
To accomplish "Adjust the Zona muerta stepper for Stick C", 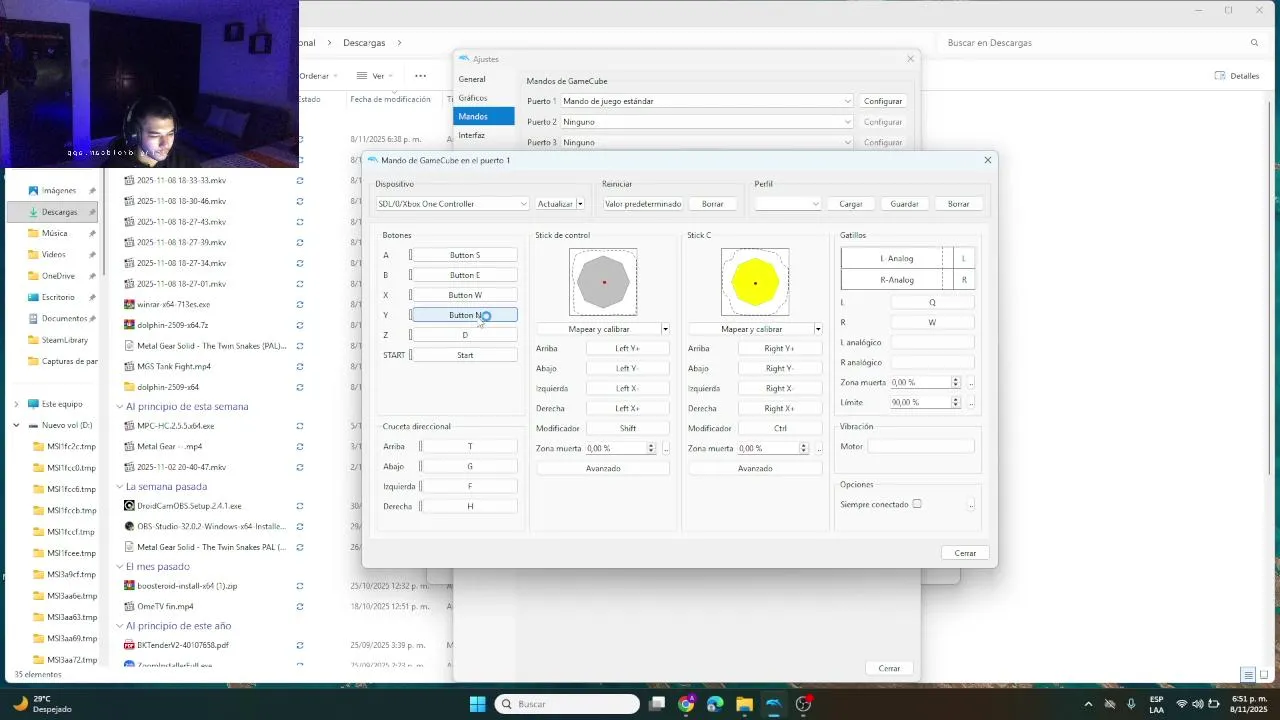I will point(804,449).
